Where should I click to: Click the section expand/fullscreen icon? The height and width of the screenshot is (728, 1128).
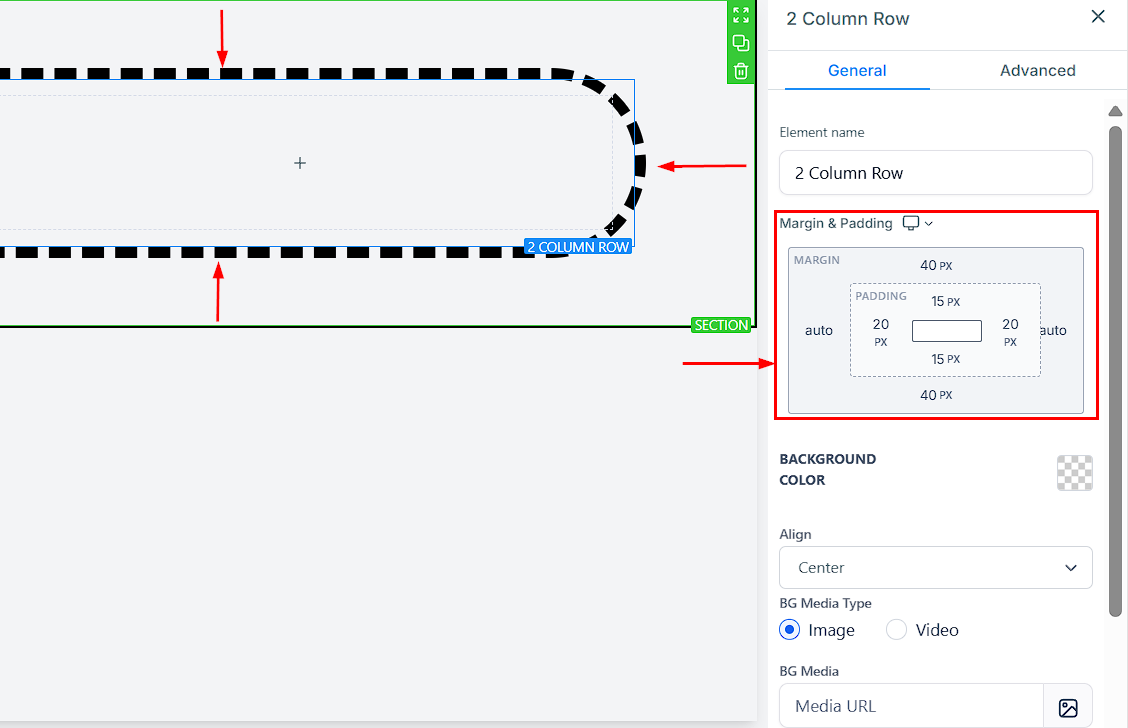pos(740,15)
